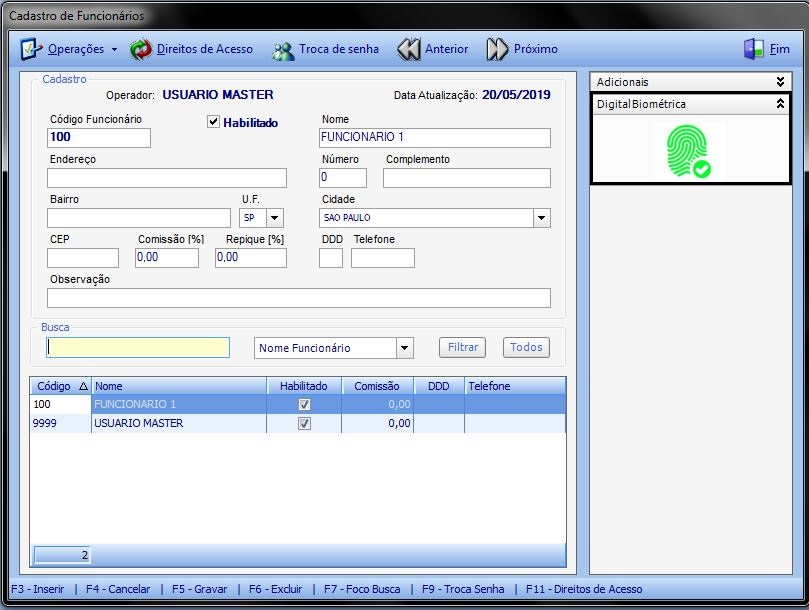The height and width of the screenshot is (610, 809).
Task: Click the CEP input field
Action: pos(83,258)
